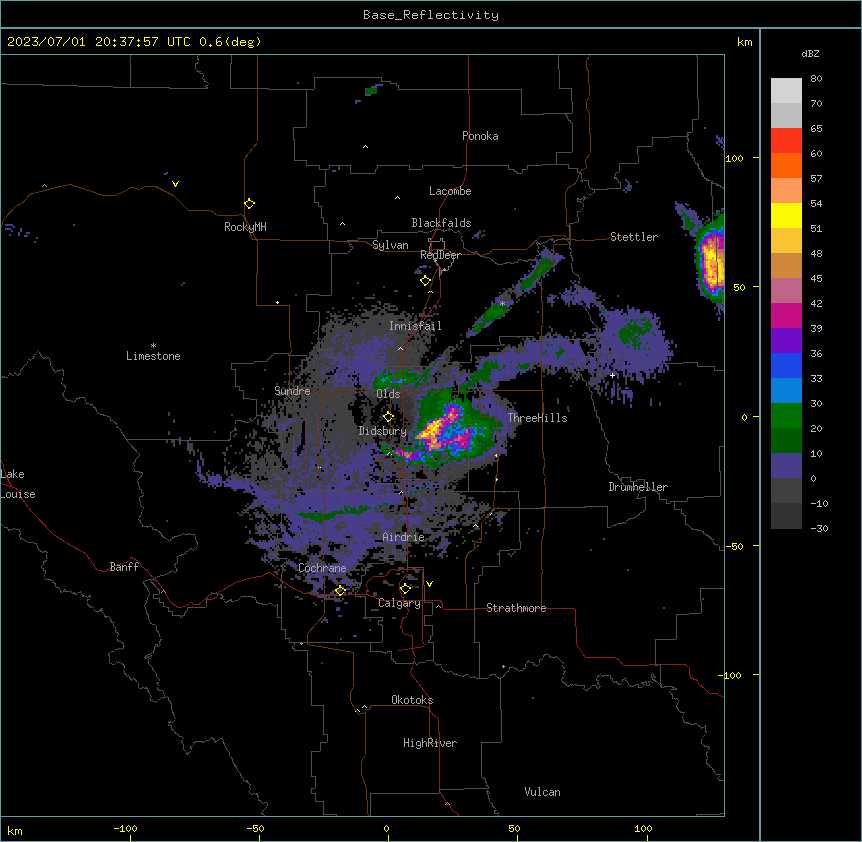Click the Strathmore label
This screenshot has width=862, height=842.
click(x=516, y=608)
